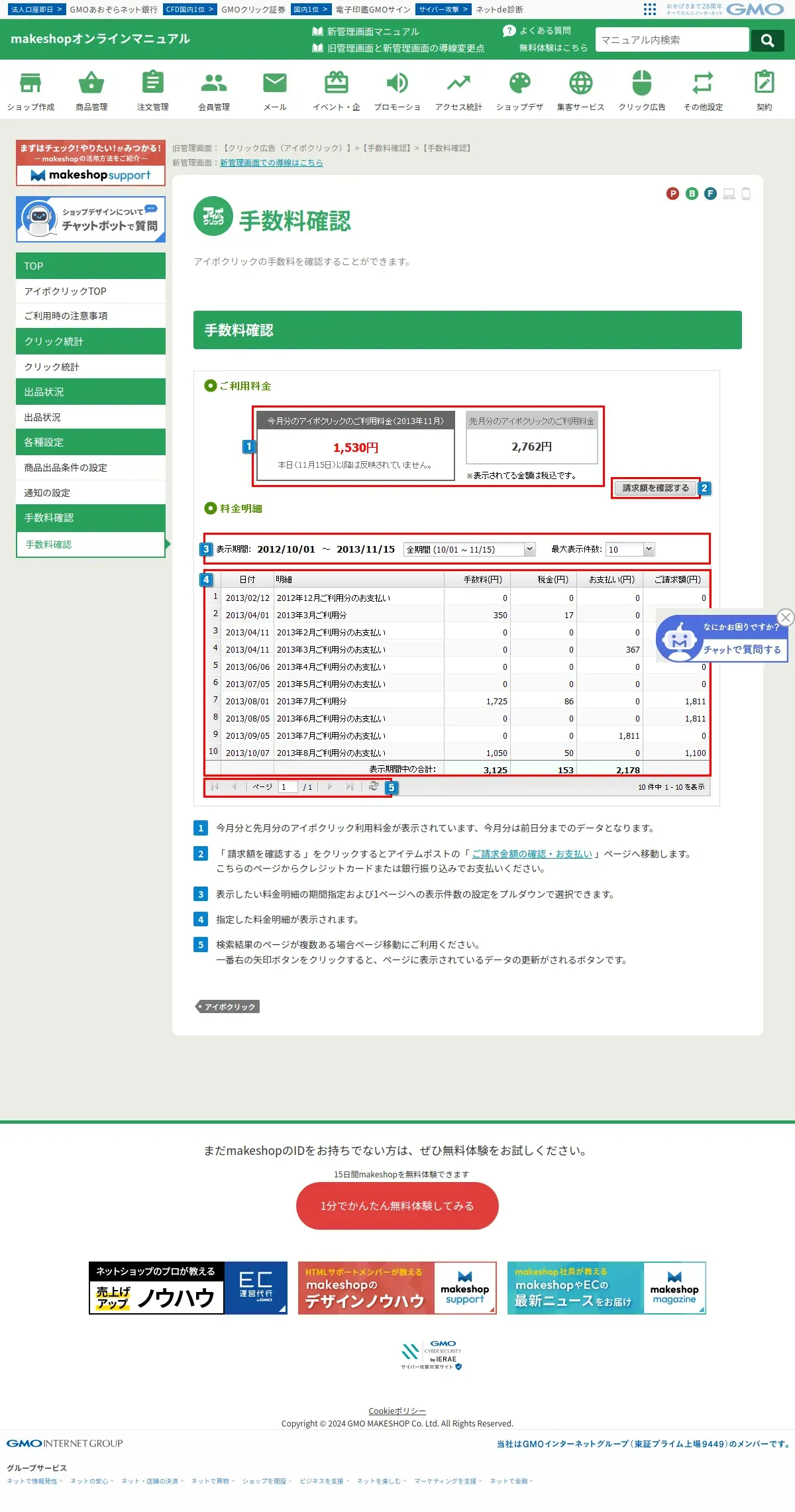Open 商品管理 basket icon
795x1512 pixels.
91,83
